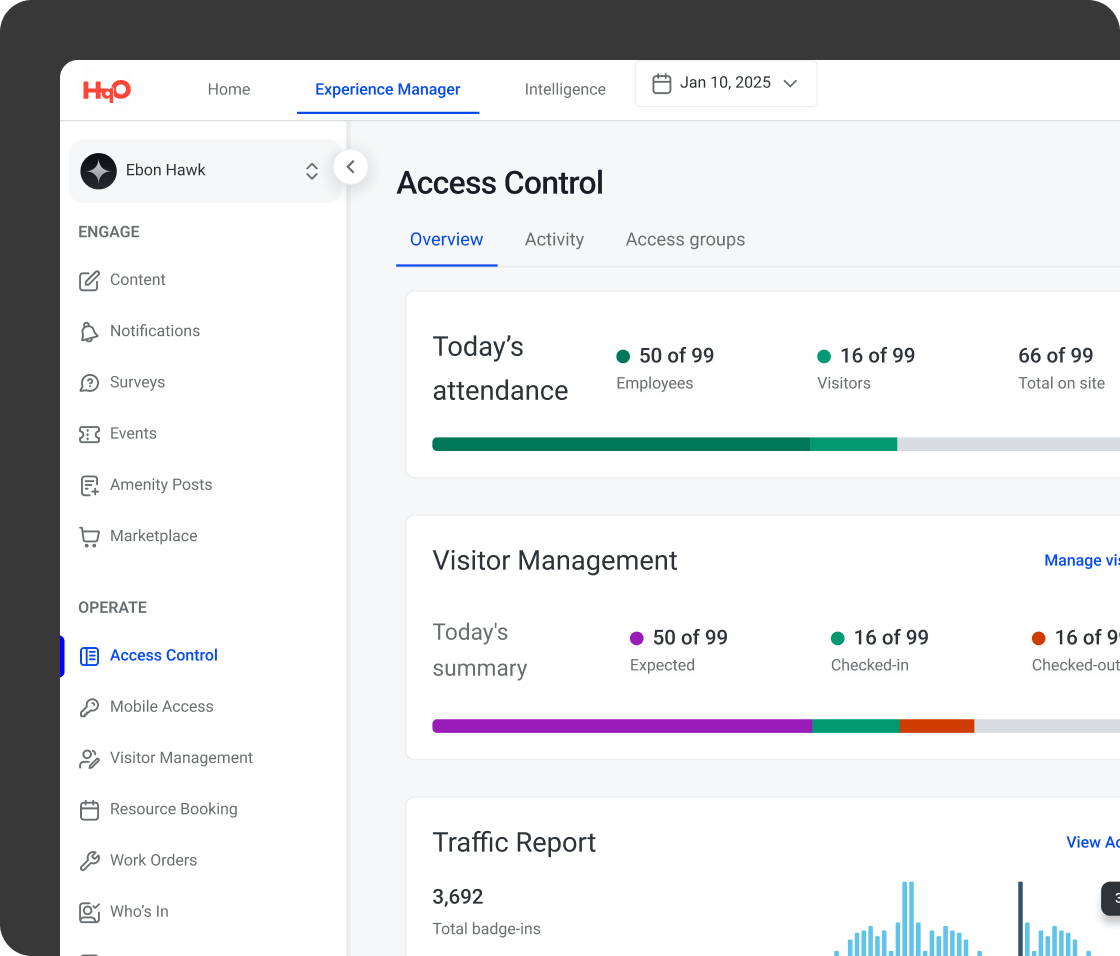Viewport: 1120px width, 956px height.
Task: Click the Visitor Management person icon
Action: [89, 759]
